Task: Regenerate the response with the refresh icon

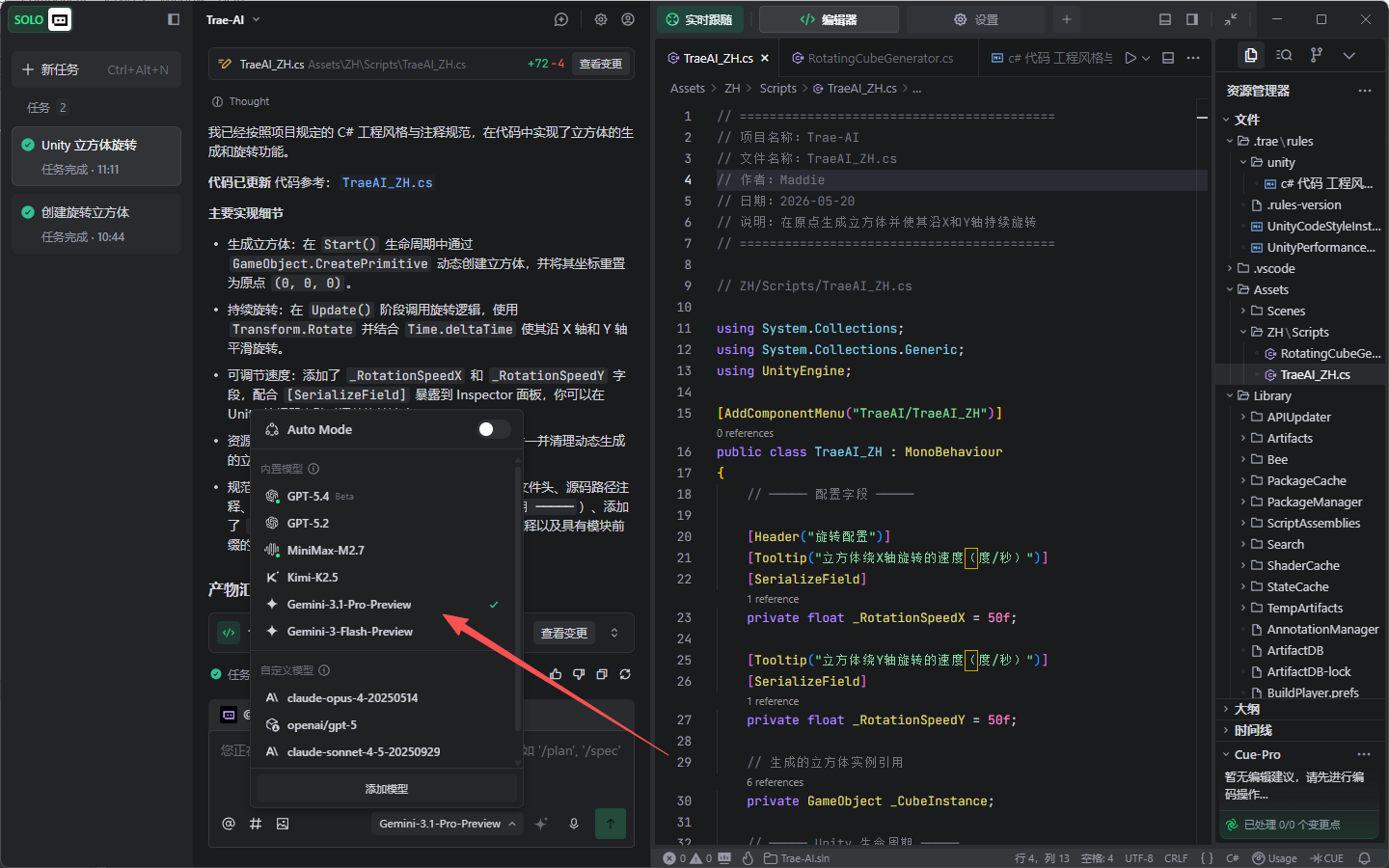Action: click(625, 674)
